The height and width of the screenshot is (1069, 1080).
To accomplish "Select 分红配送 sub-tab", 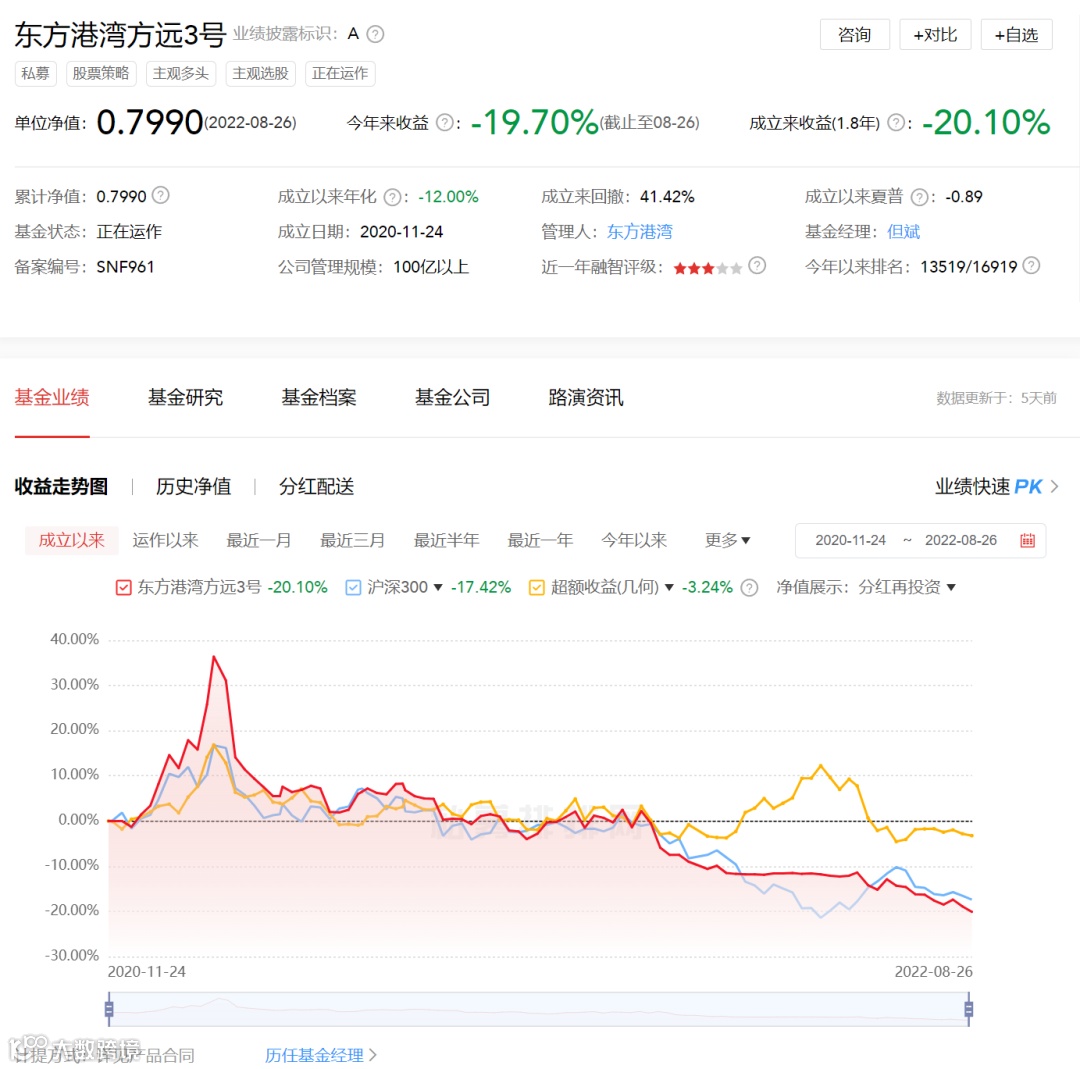I will (316, 486).
